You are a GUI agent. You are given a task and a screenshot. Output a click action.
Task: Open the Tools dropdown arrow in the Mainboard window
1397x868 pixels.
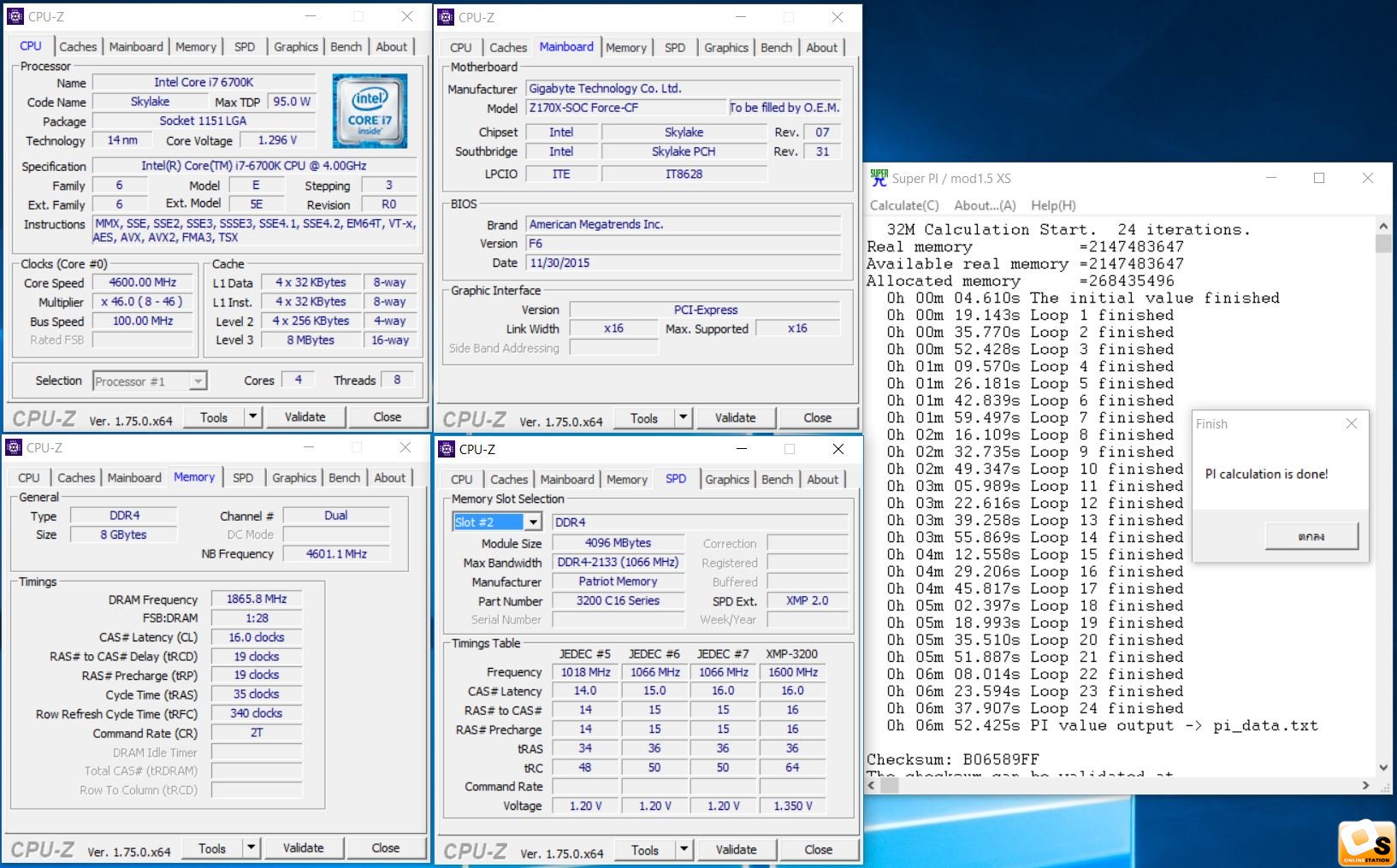[x=683, y=417]
